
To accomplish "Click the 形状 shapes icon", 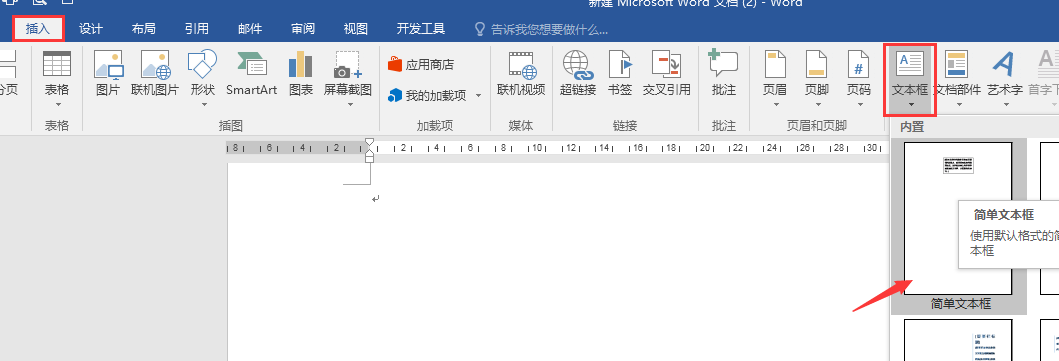I will click(x=202, y=64).
